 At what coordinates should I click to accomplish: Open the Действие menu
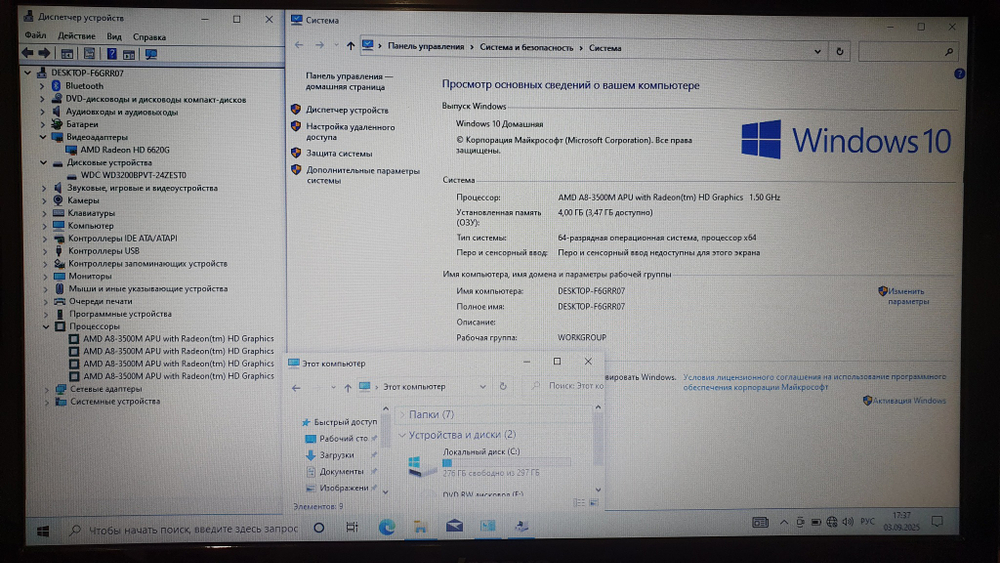[77, 36]
